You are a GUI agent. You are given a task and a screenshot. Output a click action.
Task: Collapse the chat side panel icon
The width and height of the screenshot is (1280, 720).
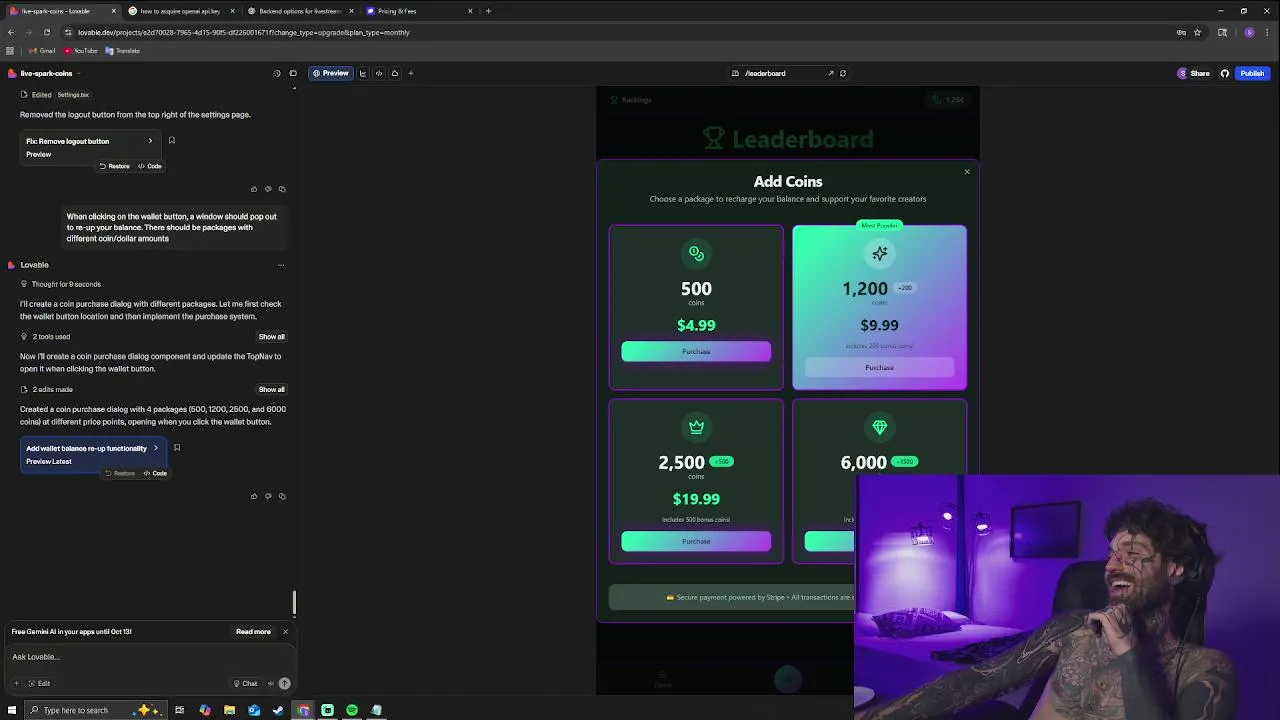(293, 73)
